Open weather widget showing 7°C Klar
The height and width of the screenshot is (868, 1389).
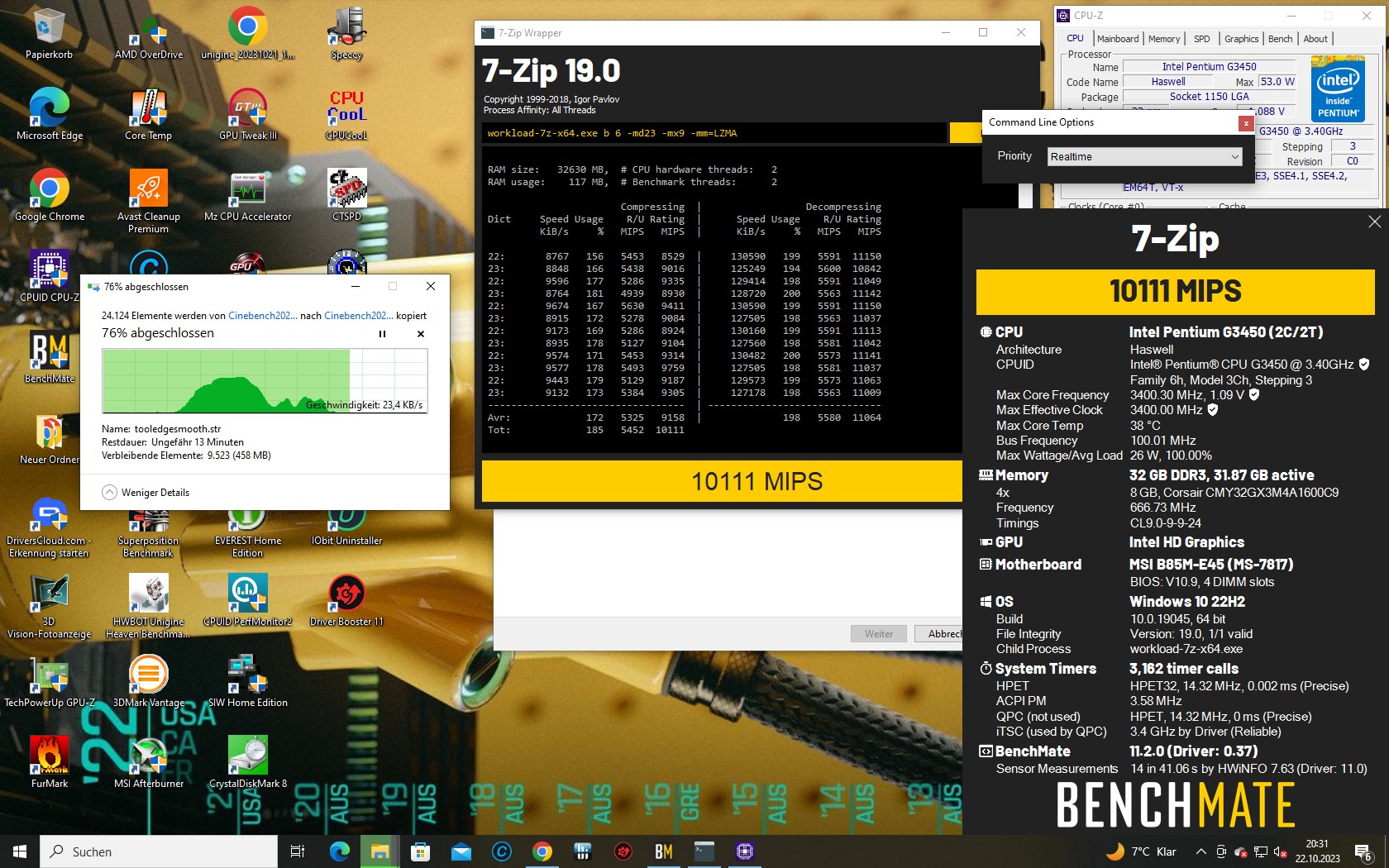1141,851
